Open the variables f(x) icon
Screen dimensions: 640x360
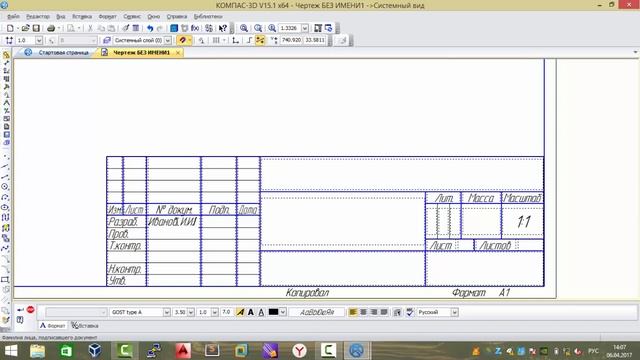tap(195, 28)
